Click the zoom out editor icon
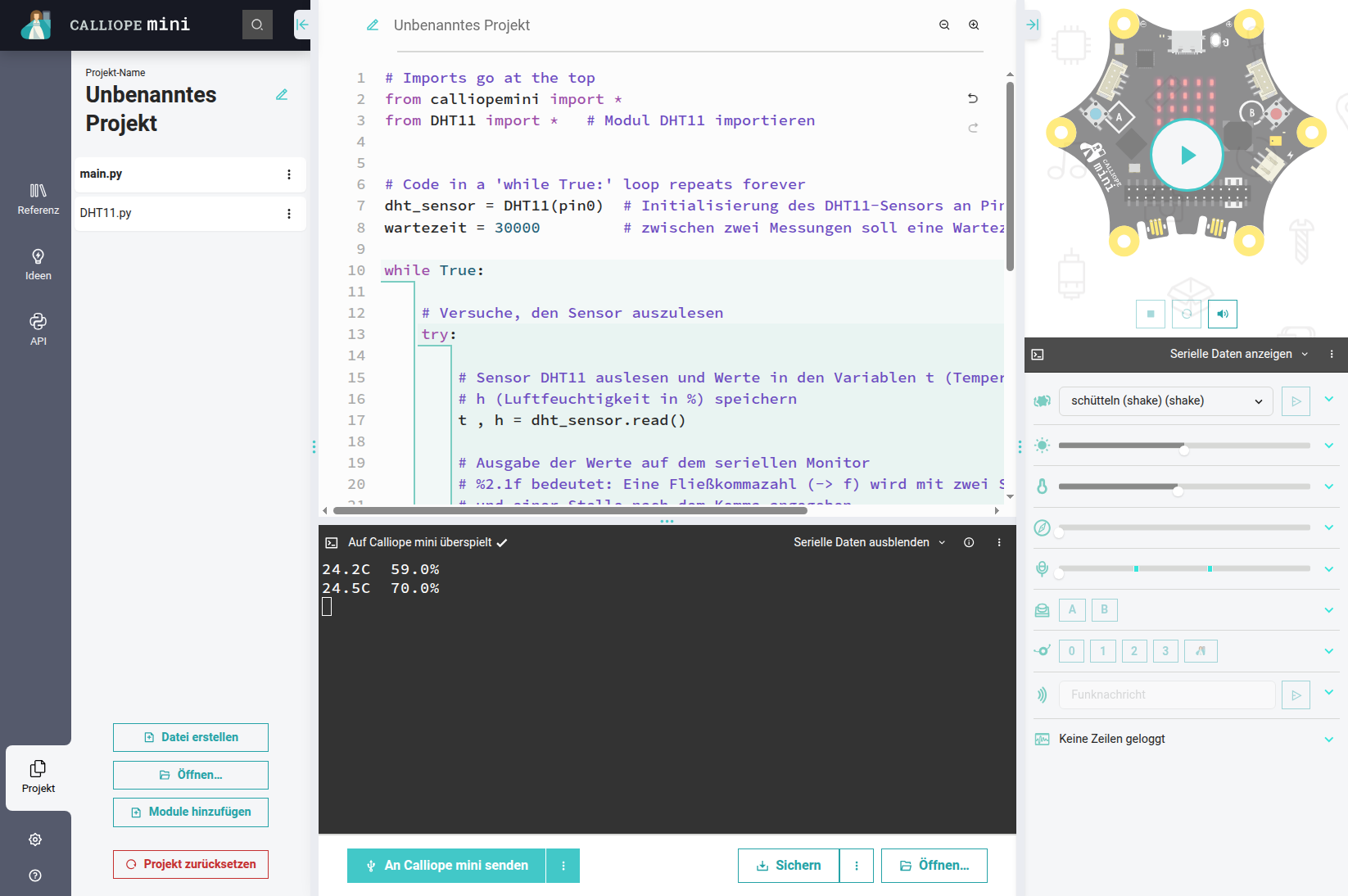The width and height of the screenshot is (1348, 896). 944,25
